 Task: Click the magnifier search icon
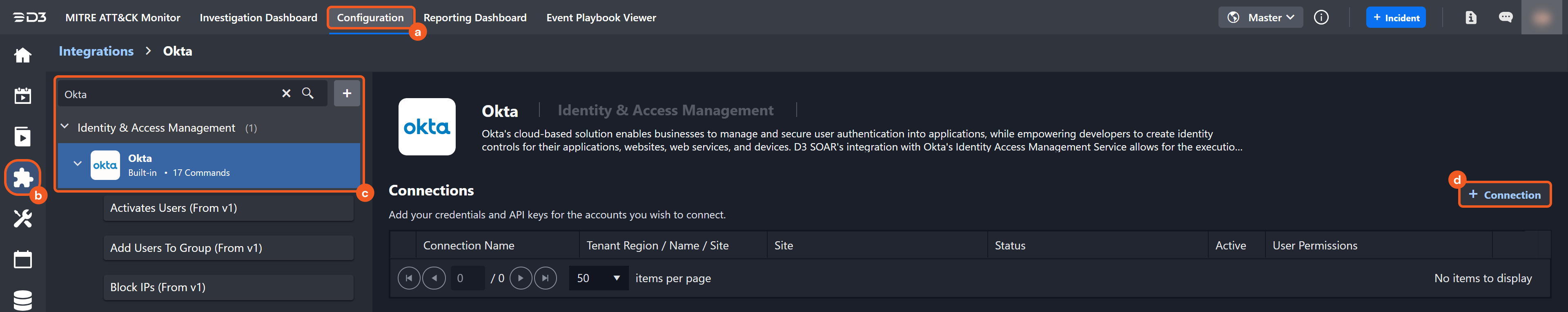tap(308, 93)
